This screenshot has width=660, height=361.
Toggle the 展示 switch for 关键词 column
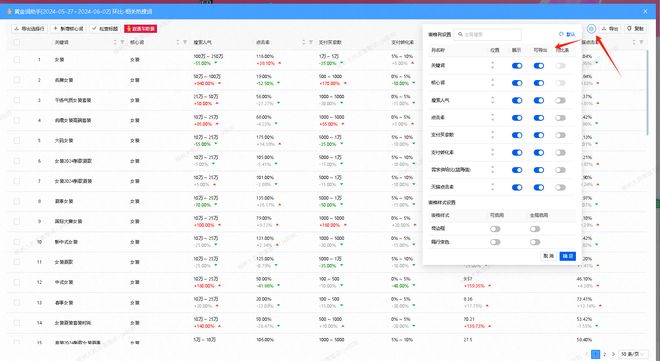tap(517, 66)
